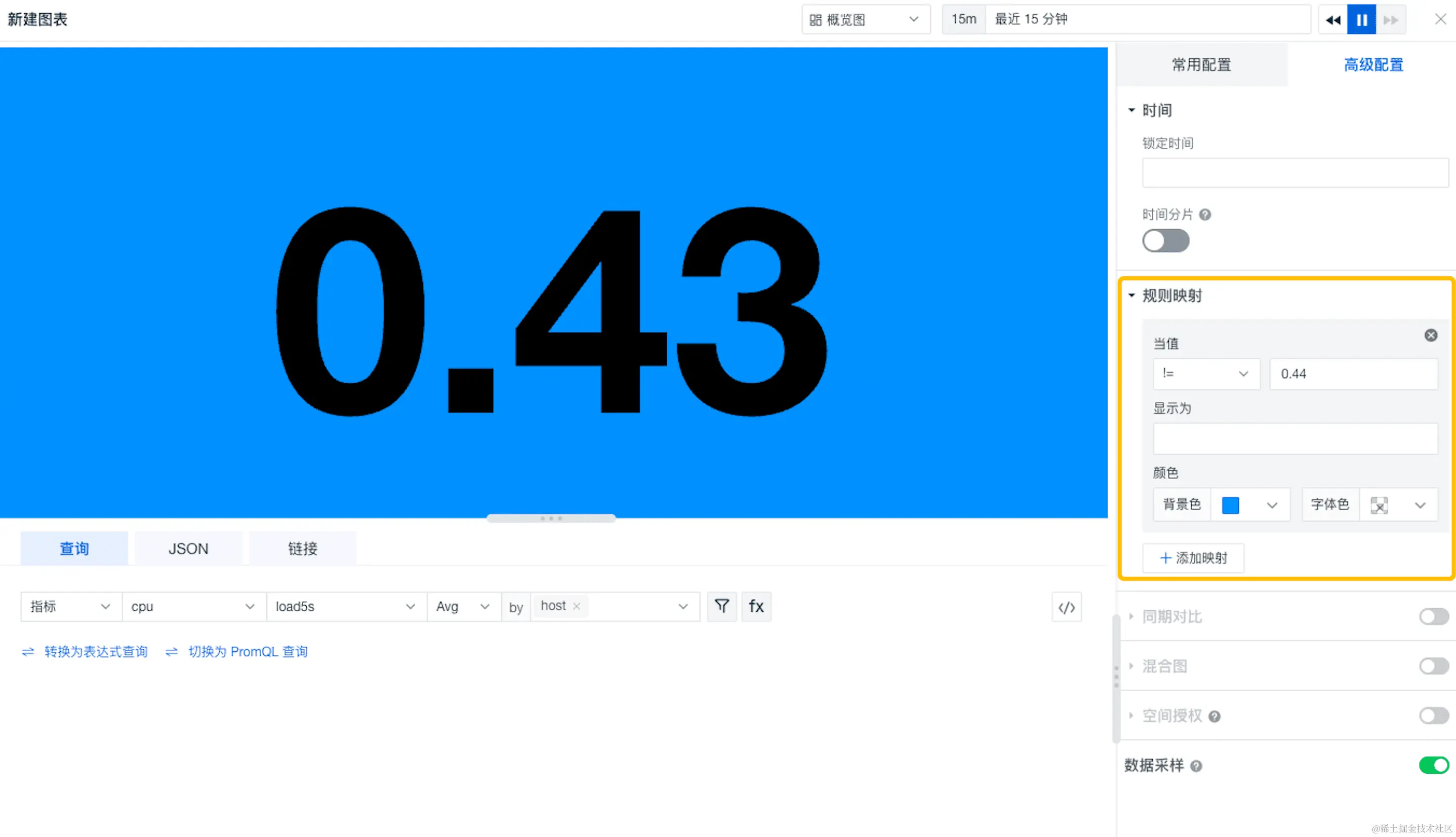Switch to the JSON tab

click(188, 549)
